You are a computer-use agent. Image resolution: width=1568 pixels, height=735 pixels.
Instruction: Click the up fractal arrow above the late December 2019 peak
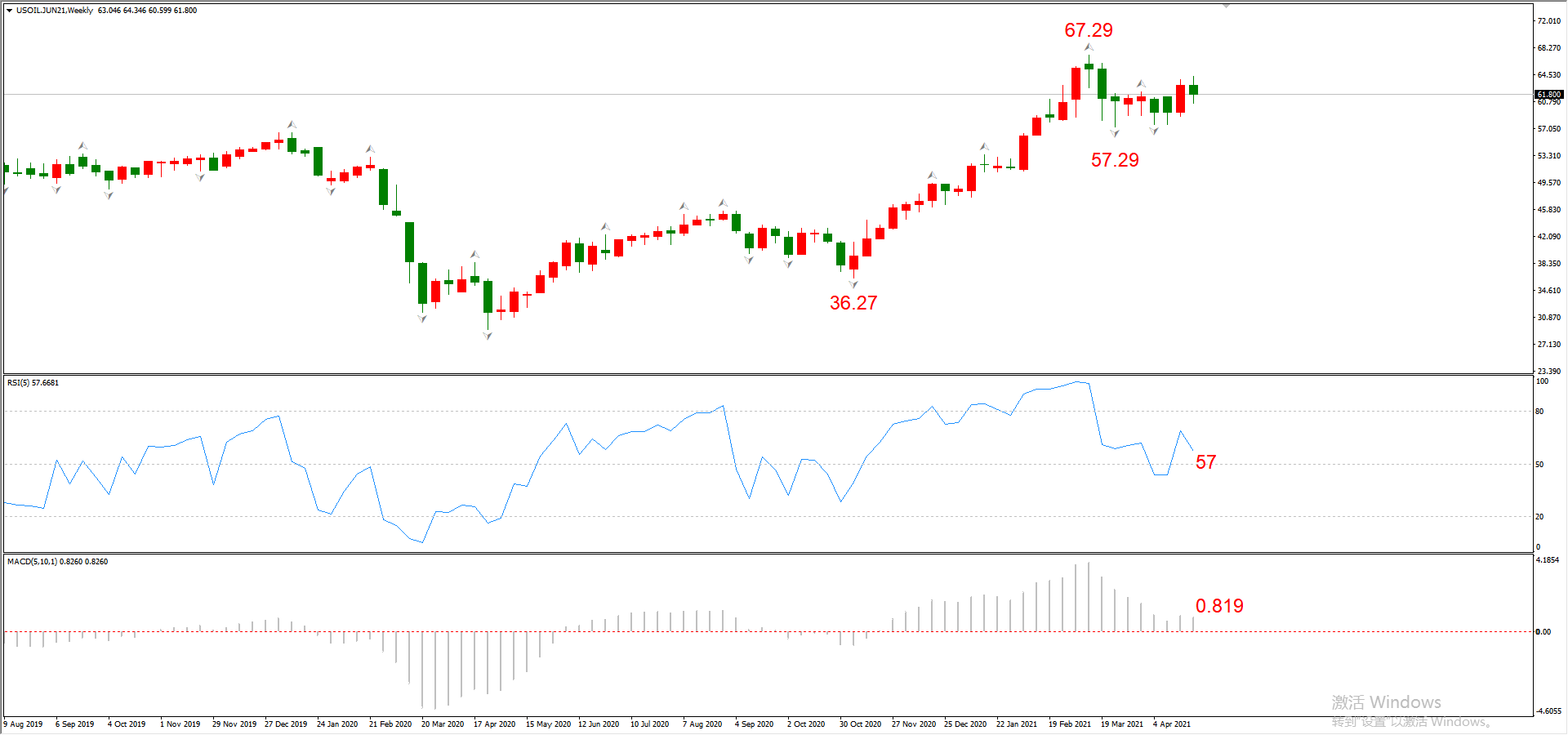(292, 125)
